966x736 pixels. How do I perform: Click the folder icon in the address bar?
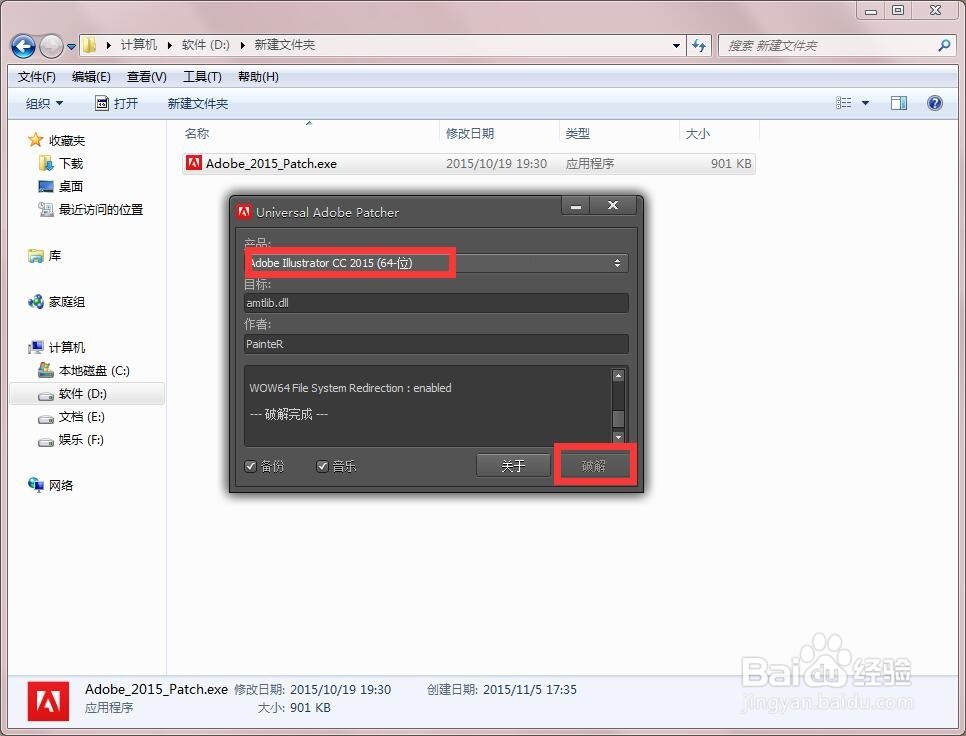[89, 45]
